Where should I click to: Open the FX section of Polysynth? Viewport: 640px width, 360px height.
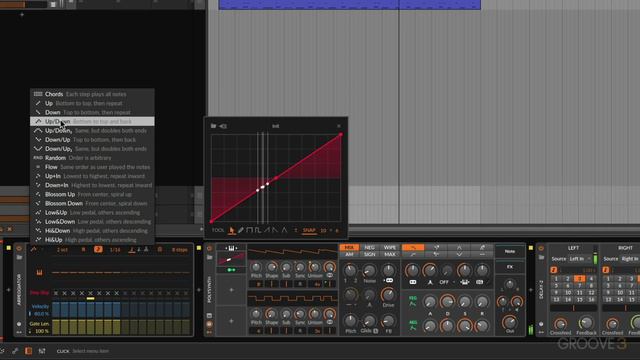pyautogui.click(x=510, y=267)
